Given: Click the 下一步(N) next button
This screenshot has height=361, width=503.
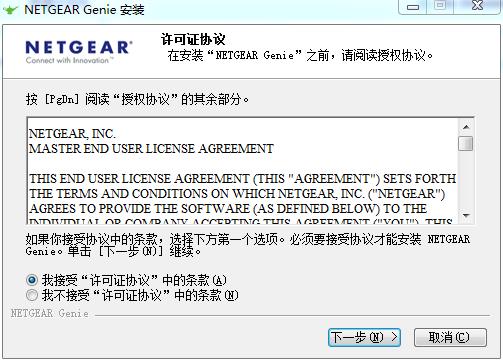Looking at the screenshot, I should [364, 337].
